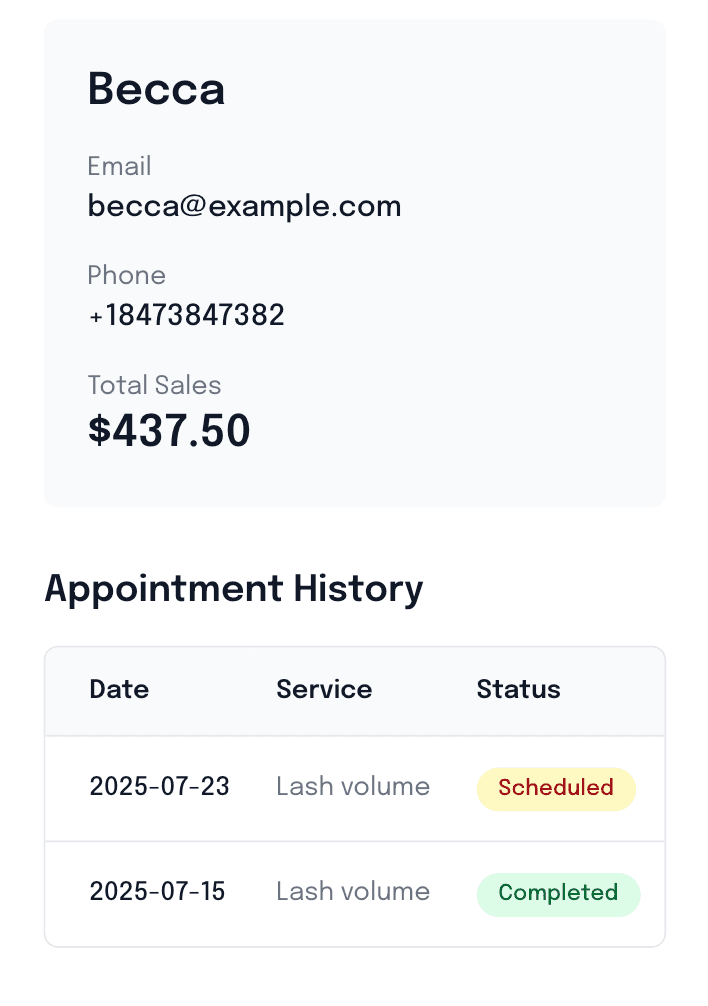Image resolution: width=708 pixels, height=1006 pixels.
Task: Sort appointments by the Date column header
Action: click(119, 689)
